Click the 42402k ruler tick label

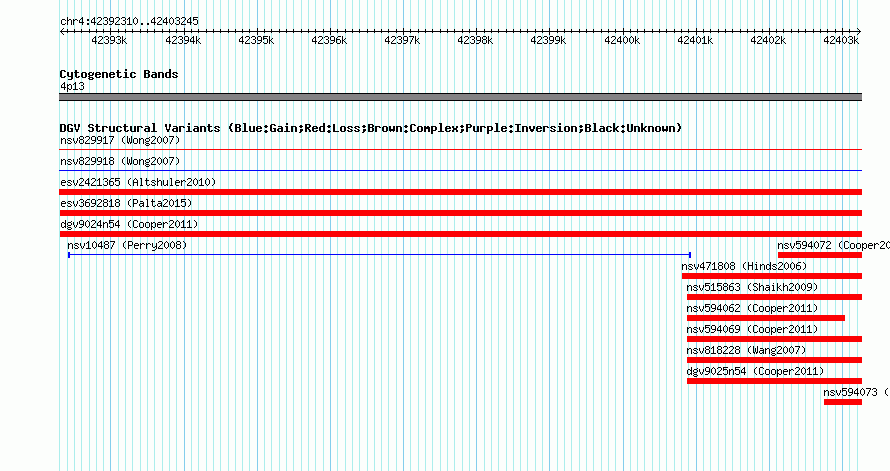768,41
